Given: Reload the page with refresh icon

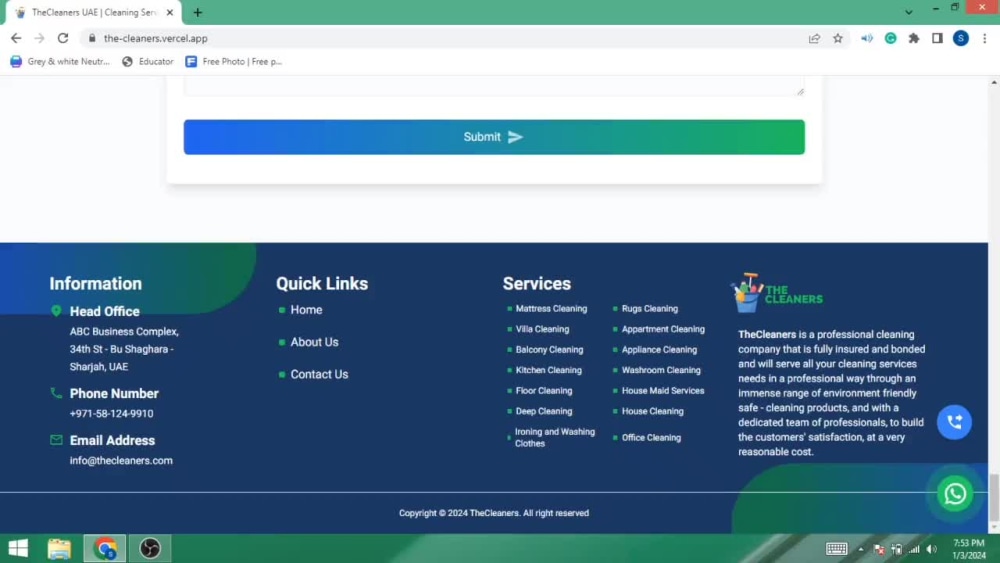Looking at the screenshot, I should (x=62, y=38).
